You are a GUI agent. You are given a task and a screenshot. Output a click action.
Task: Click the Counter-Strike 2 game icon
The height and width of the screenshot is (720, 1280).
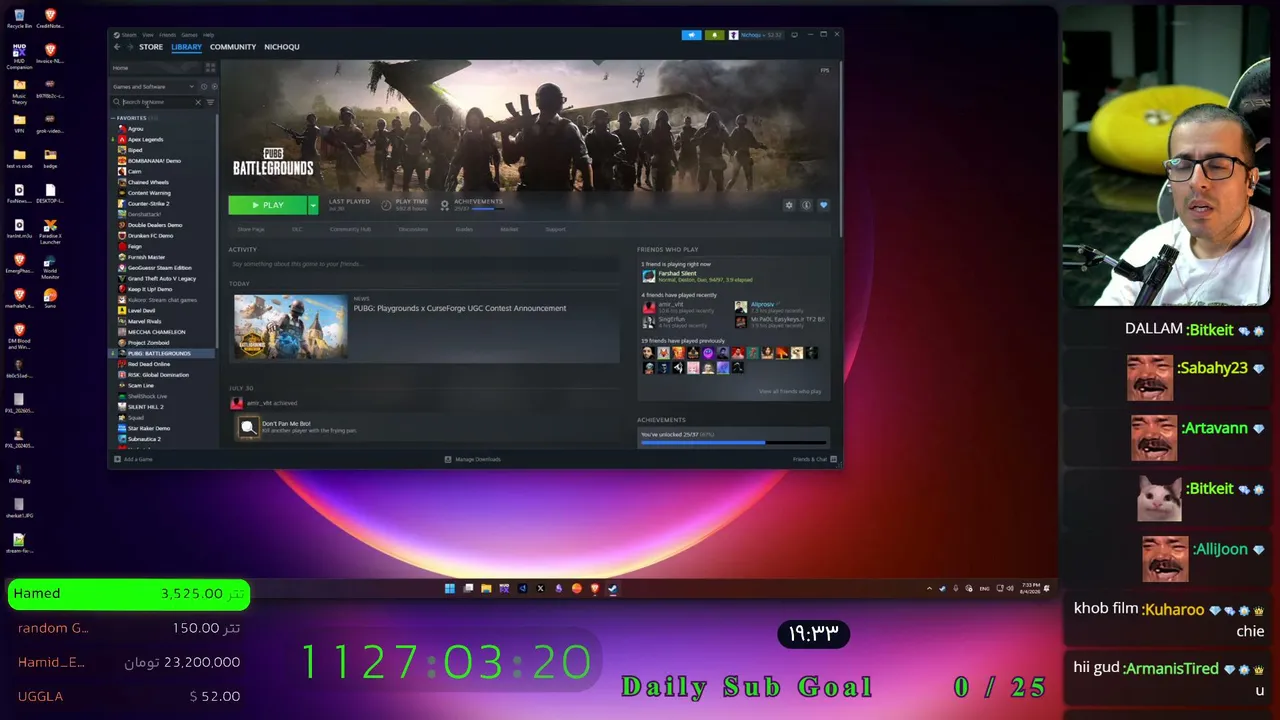pos(122,203)
